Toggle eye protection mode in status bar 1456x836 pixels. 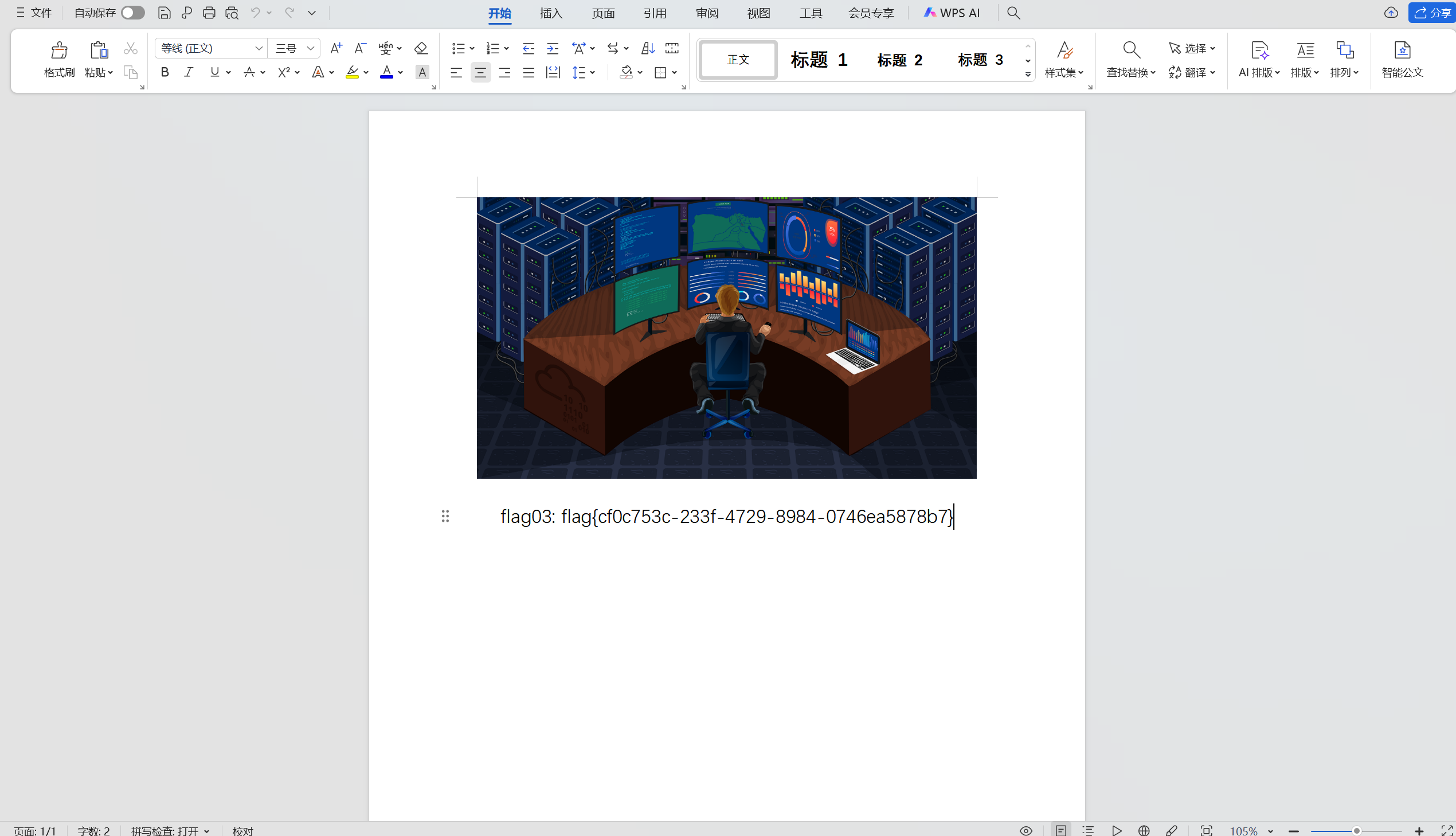pyautogui.click(x=1026, y=830)
